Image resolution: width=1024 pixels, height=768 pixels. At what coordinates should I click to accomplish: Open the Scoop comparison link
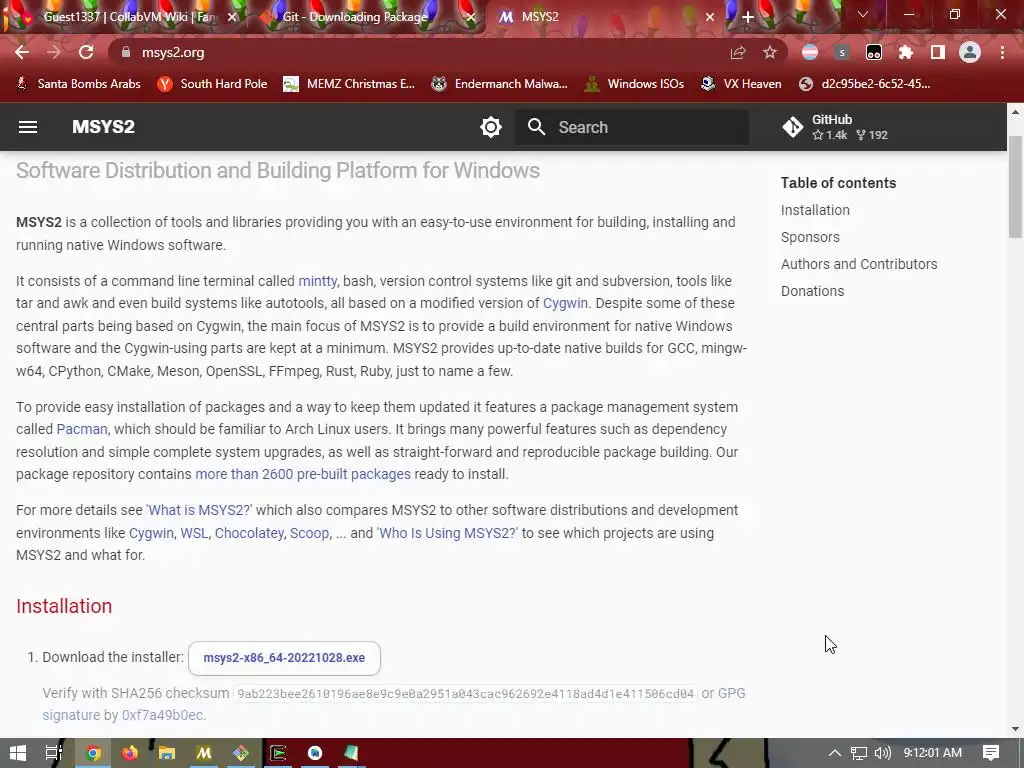tap(309, 533)
